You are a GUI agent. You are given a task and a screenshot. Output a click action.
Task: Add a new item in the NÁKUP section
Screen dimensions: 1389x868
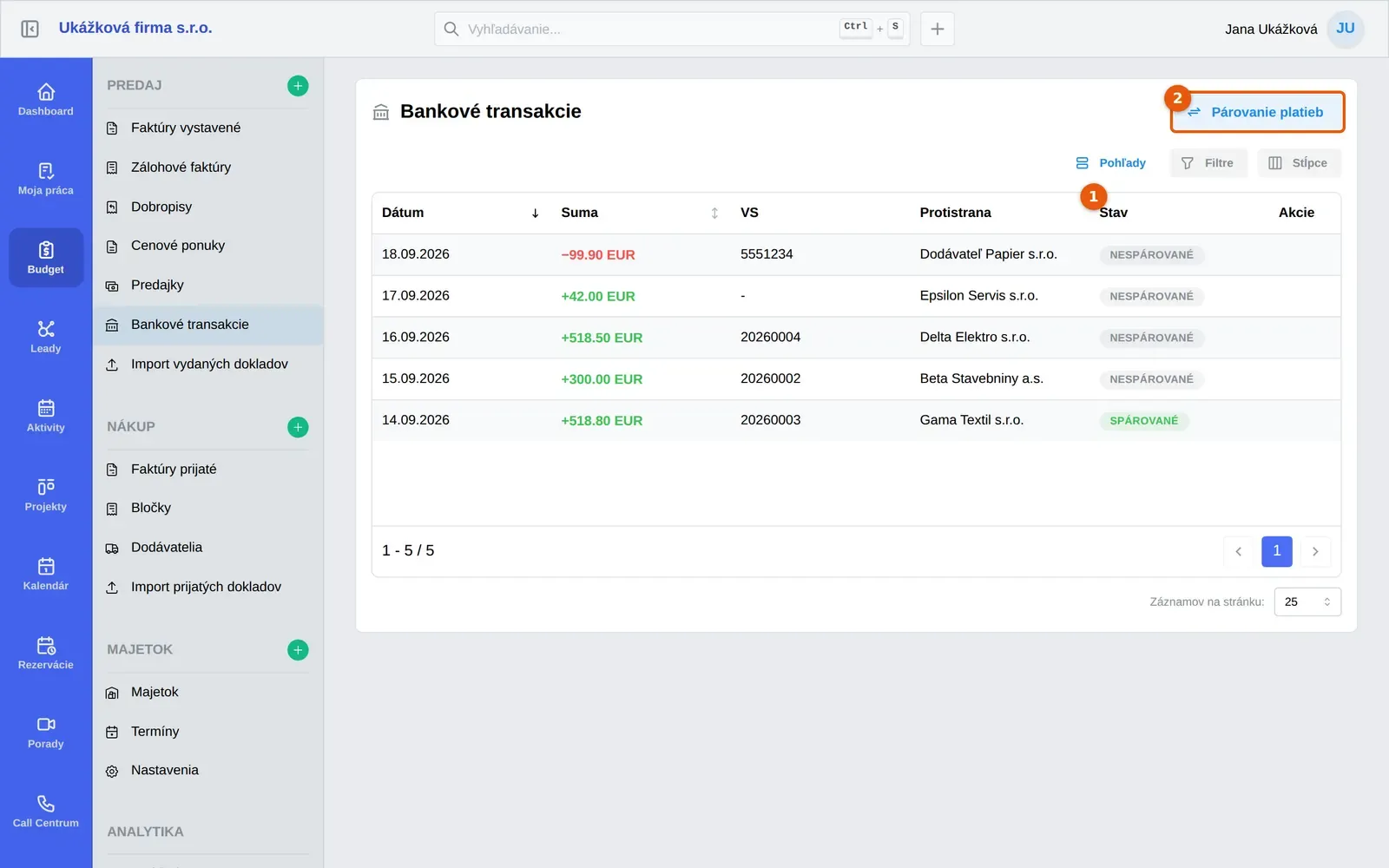[298, 427]
